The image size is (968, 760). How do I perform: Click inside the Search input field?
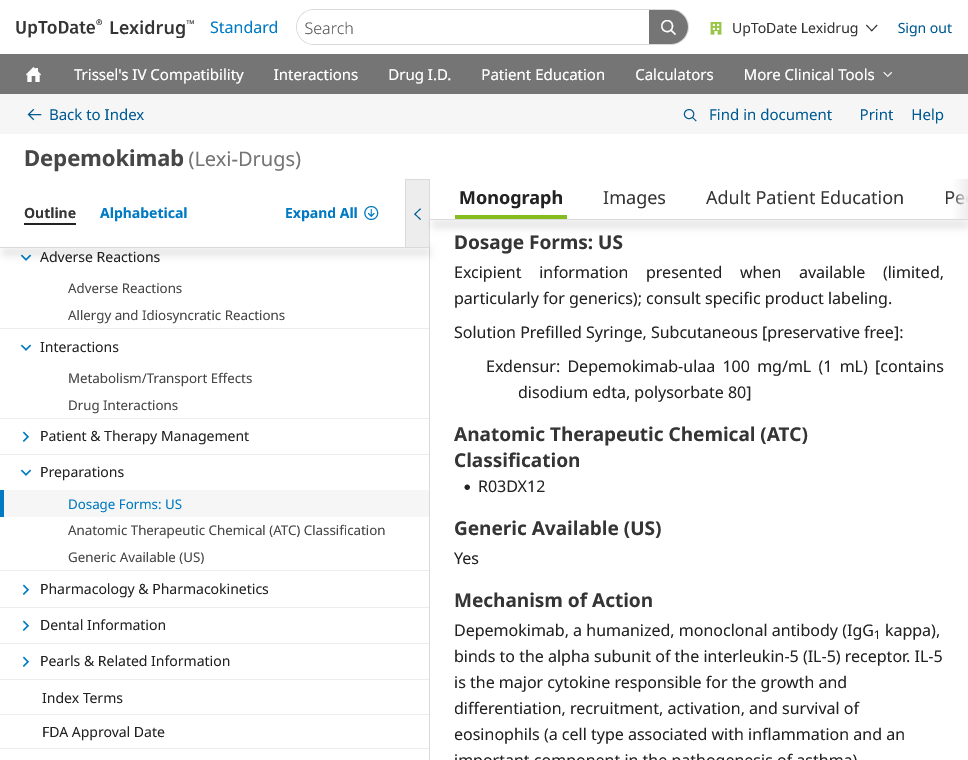pos(470,27)
